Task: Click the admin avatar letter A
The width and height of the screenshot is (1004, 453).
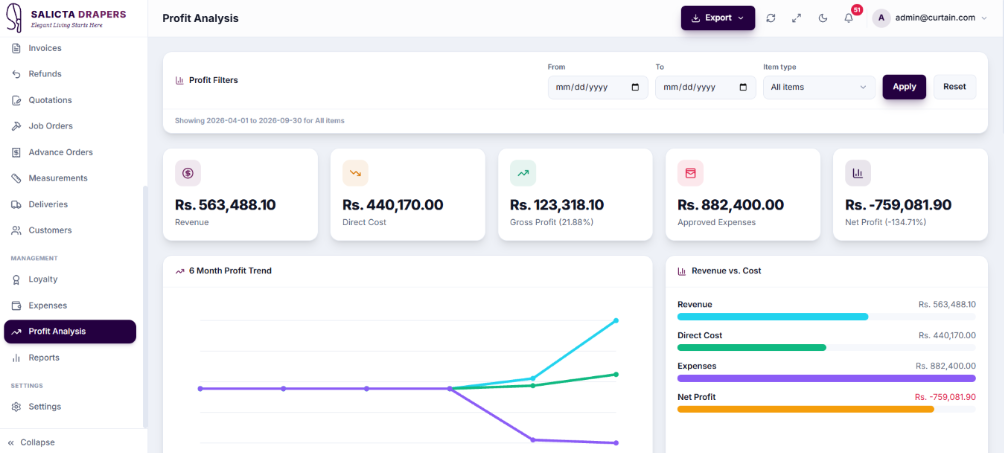Action: pos(882,18)
